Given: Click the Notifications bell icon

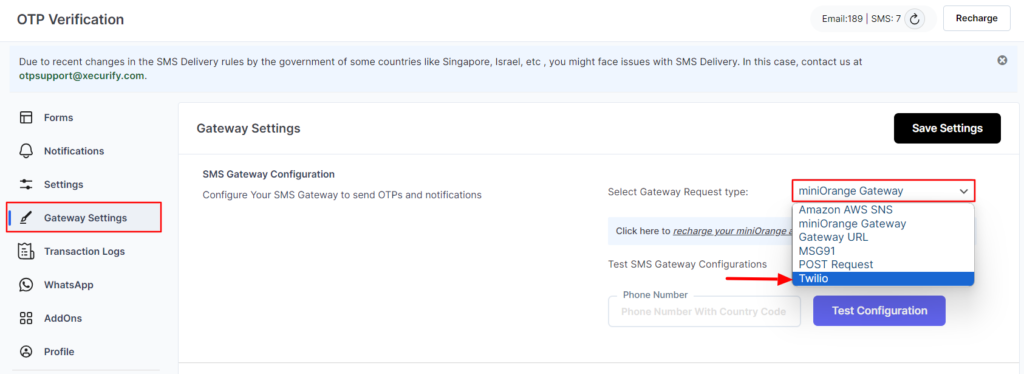Looking at the screenshot, I should pos(26,151).
